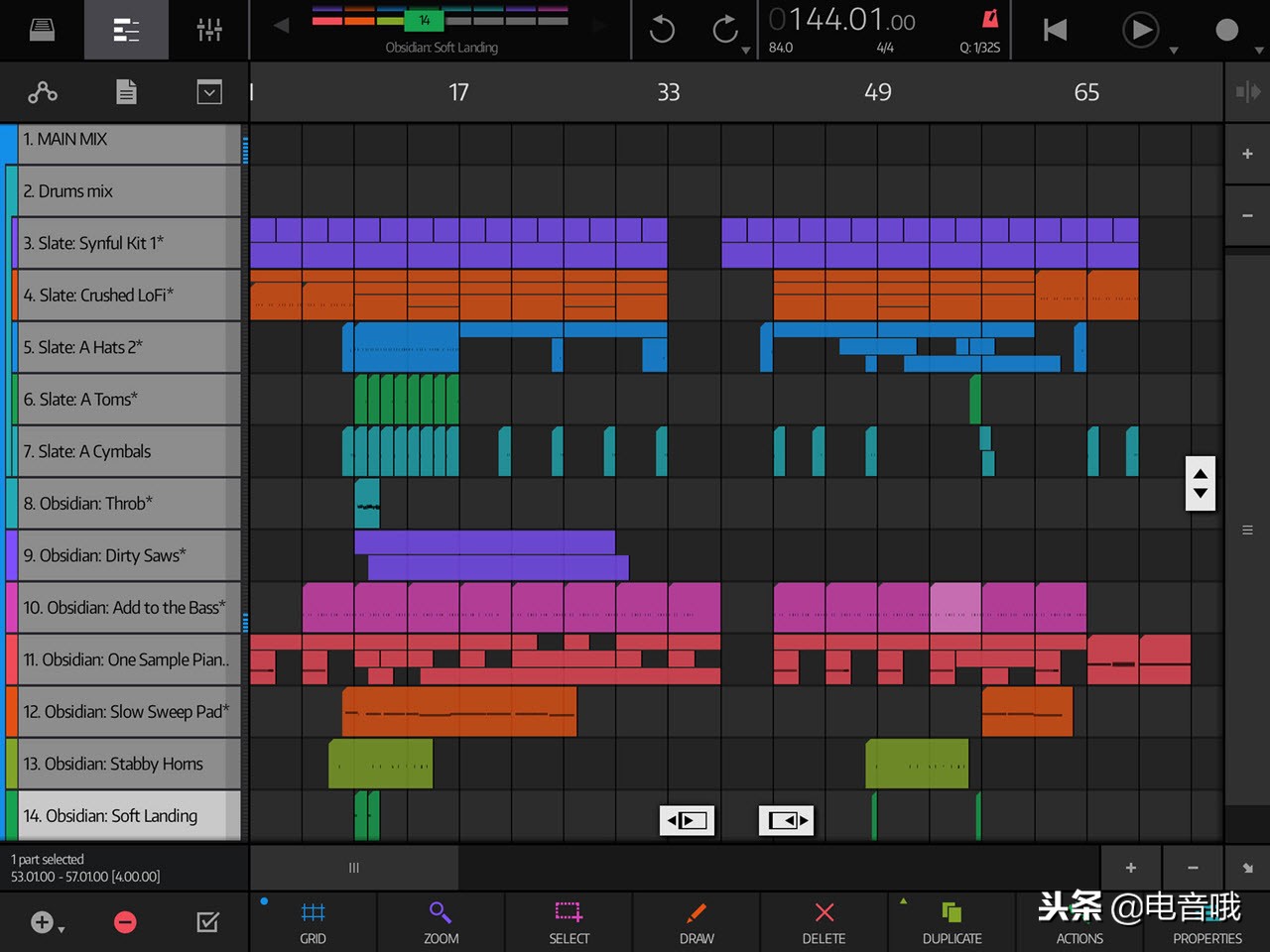Open the track routing icon
This screenshot has width=1270, height=952.
pyautogui.click(x=43, y=91)
